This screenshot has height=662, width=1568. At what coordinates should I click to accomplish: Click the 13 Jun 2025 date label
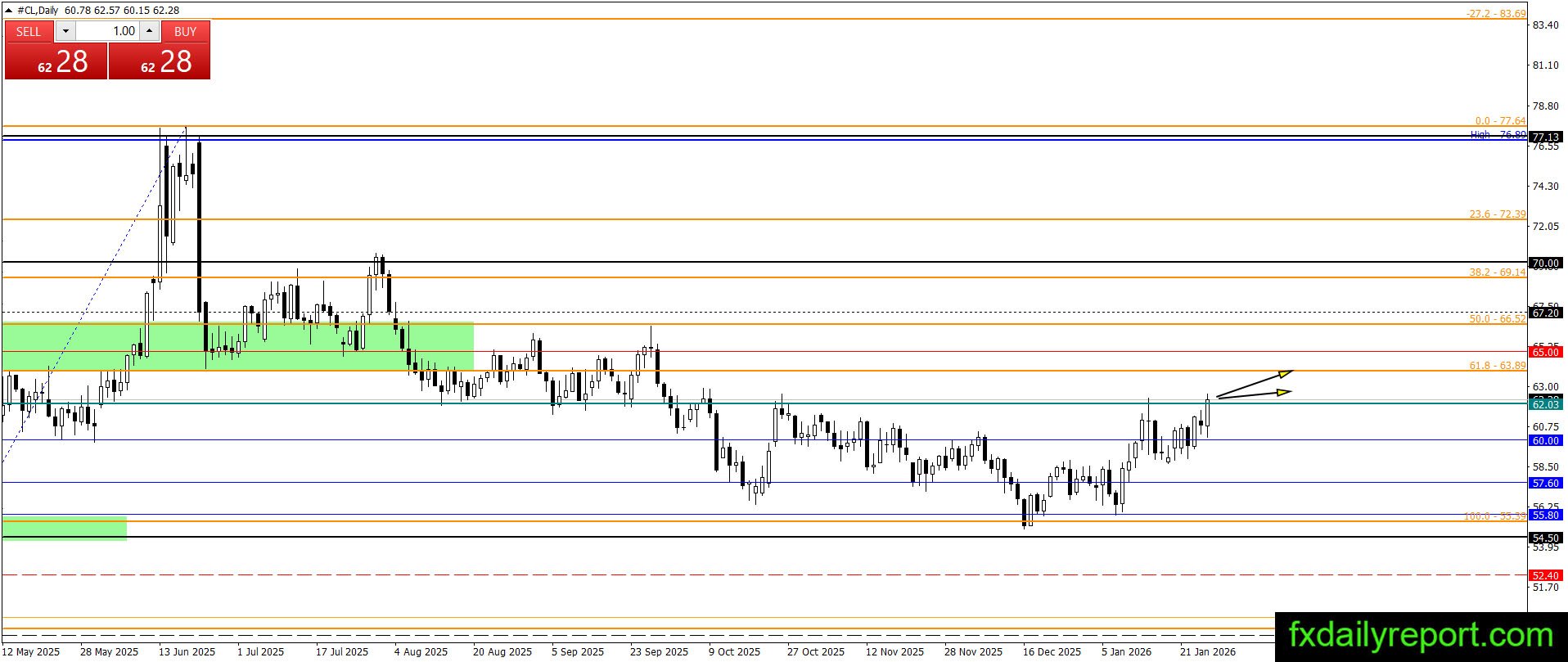click(x=187, y=652)
